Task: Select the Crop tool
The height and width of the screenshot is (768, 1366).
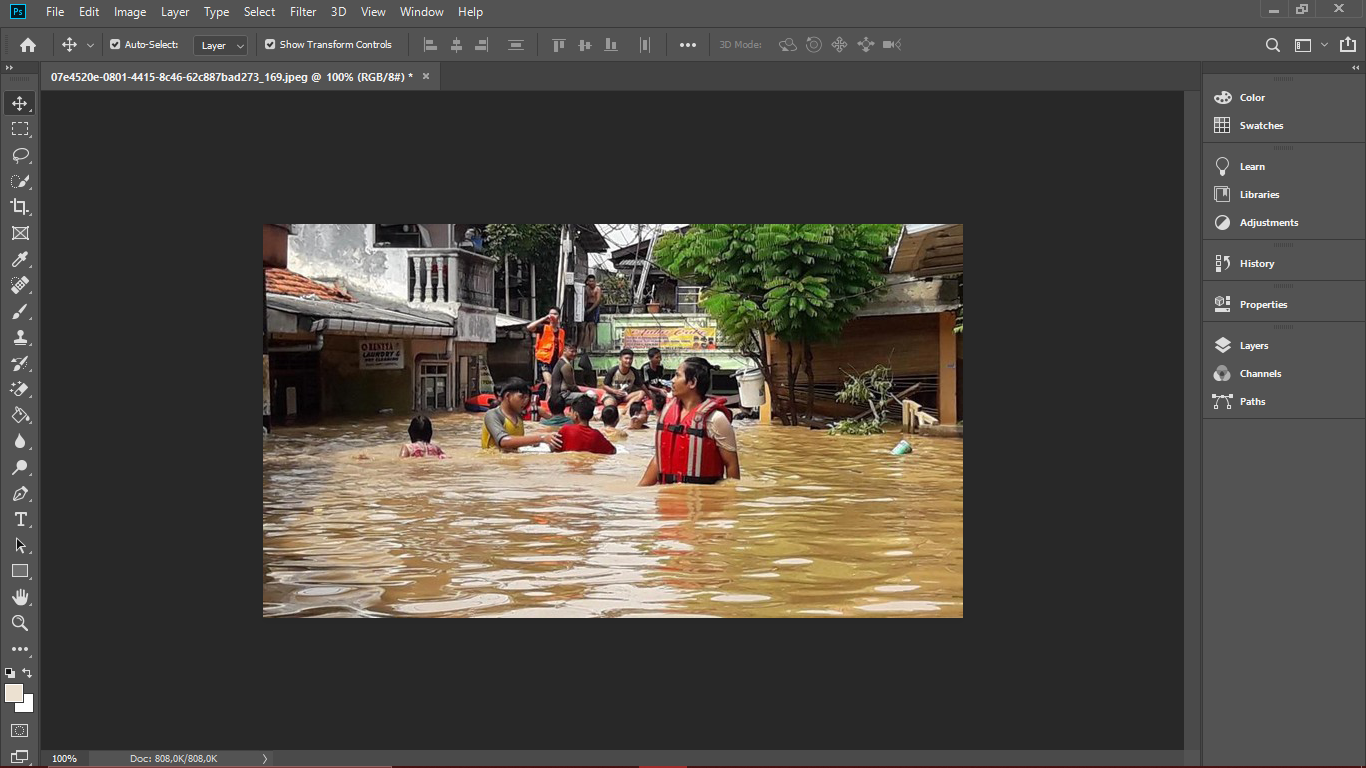Action: pos(20,207)
